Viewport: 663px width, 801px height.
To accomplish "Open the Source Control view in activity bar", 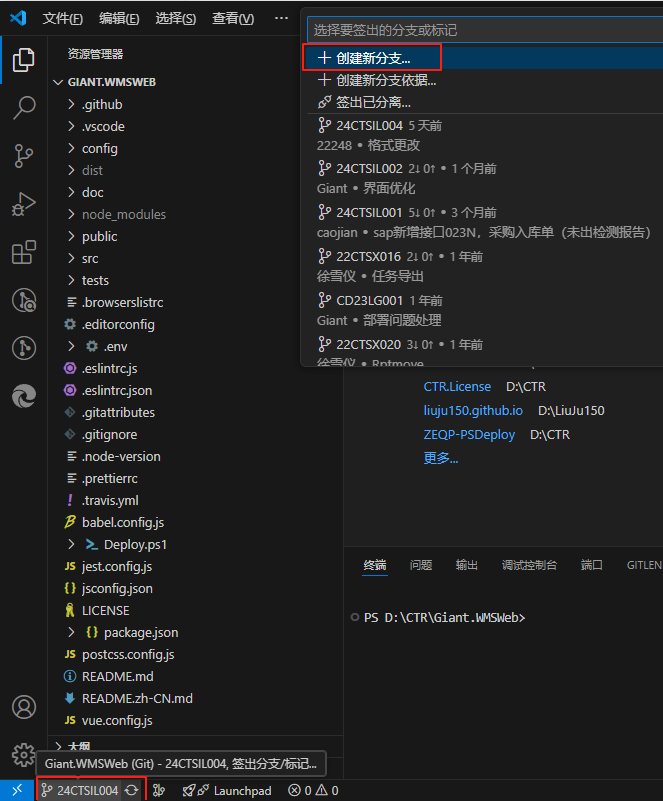I will coord(23,155).
